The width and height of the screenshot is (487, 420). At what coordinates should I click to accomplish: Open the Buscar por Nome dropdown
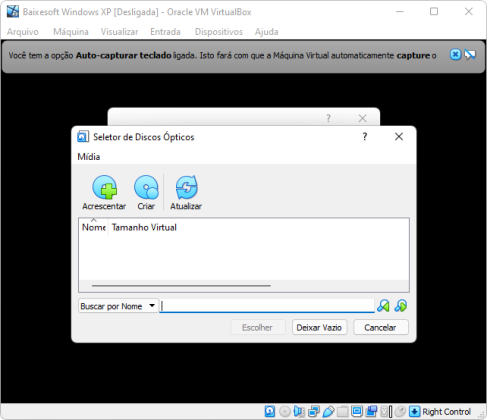click(118, 306)
